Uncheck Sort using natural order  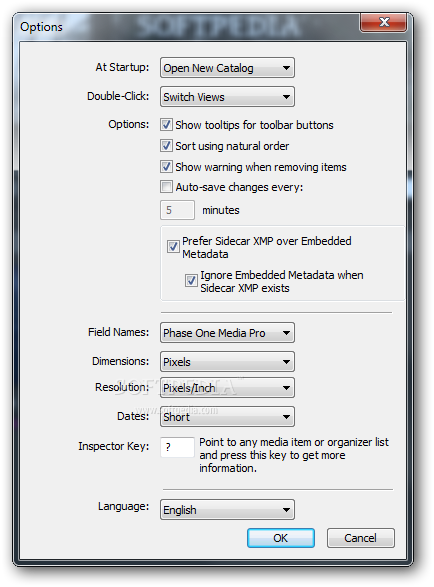point(166,146)
